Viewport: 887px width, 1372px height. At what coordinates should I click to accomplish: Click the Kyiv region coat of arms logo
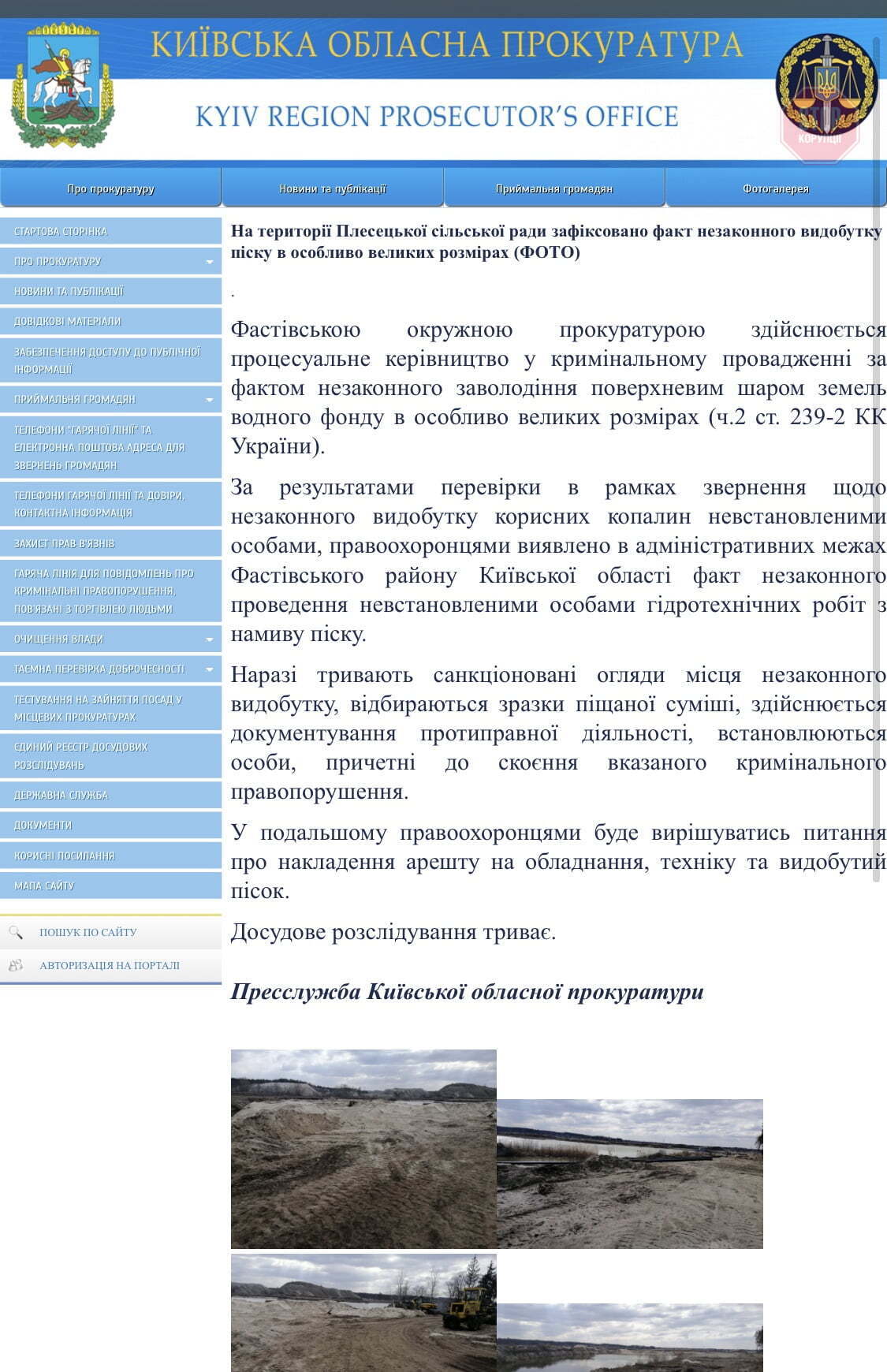coord(62,85)
